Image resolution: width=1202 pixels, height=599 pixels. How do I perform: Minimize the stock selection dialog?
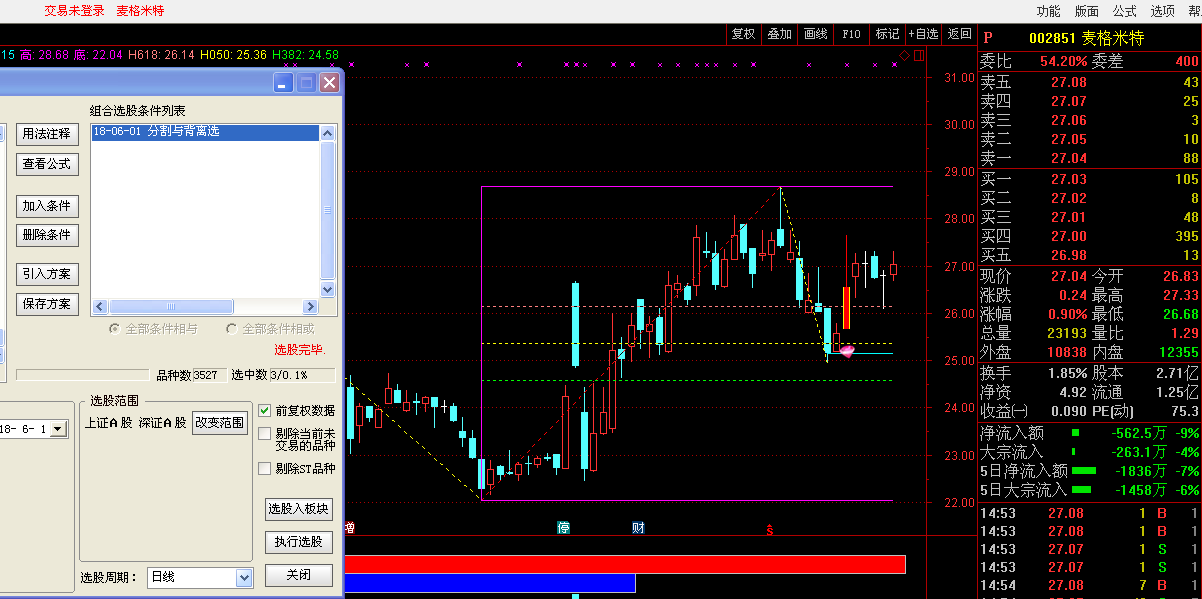click(284, 83)
